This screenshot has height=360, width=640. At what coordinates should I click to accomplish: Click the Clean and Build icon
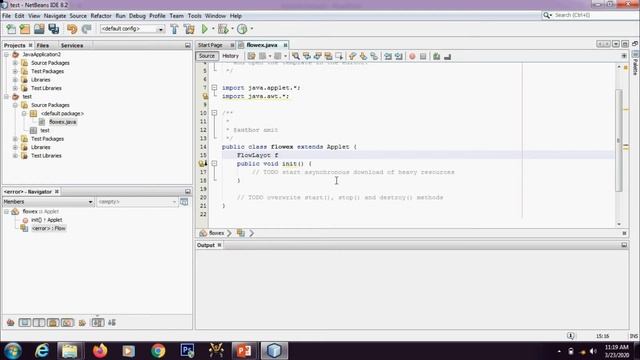pyautogui.click(x=189, y=29)
